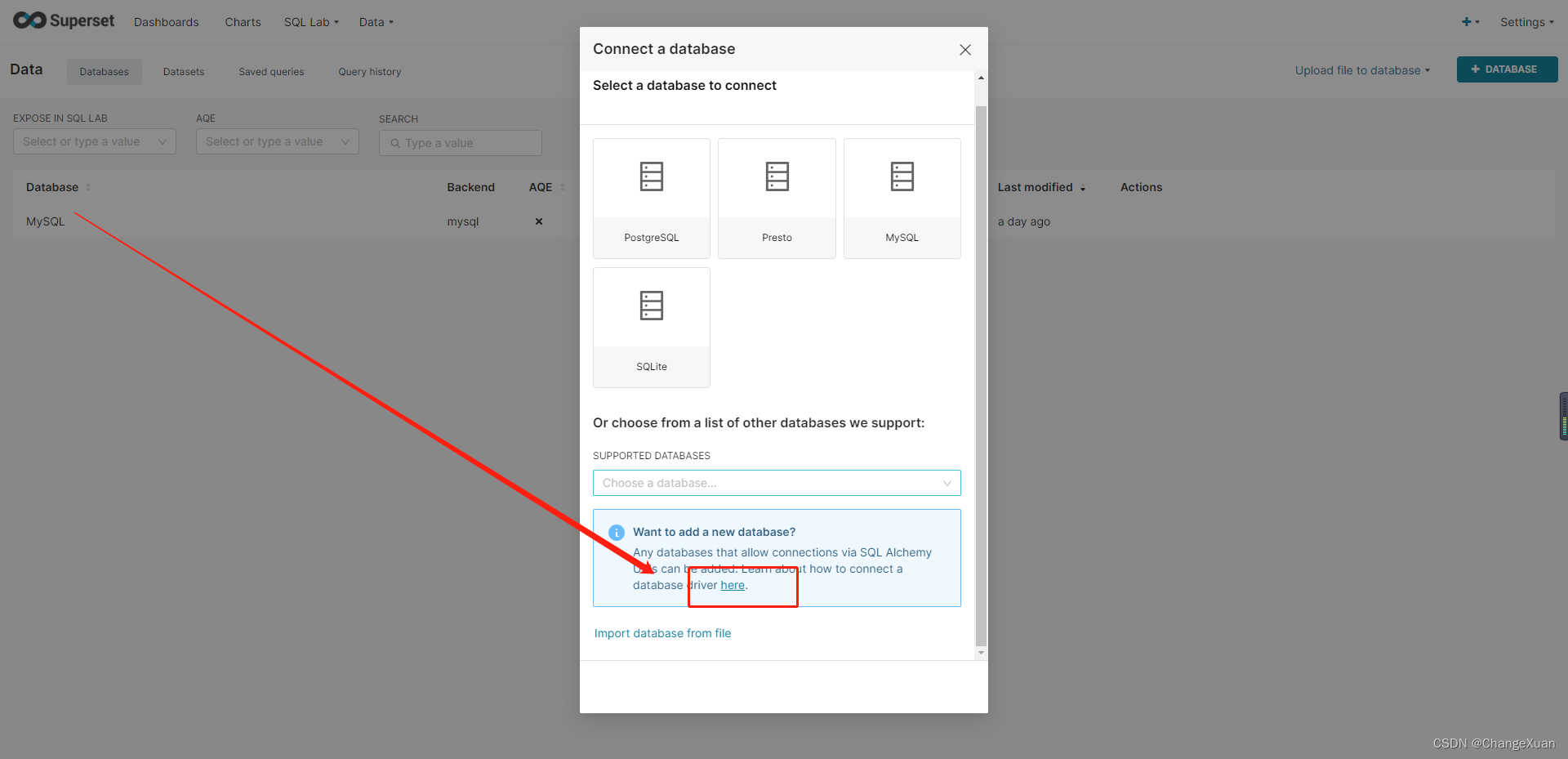Click the MySQL database name in table
The height and width of the screenshot is (759, 1568).
[x=46, y=221]
